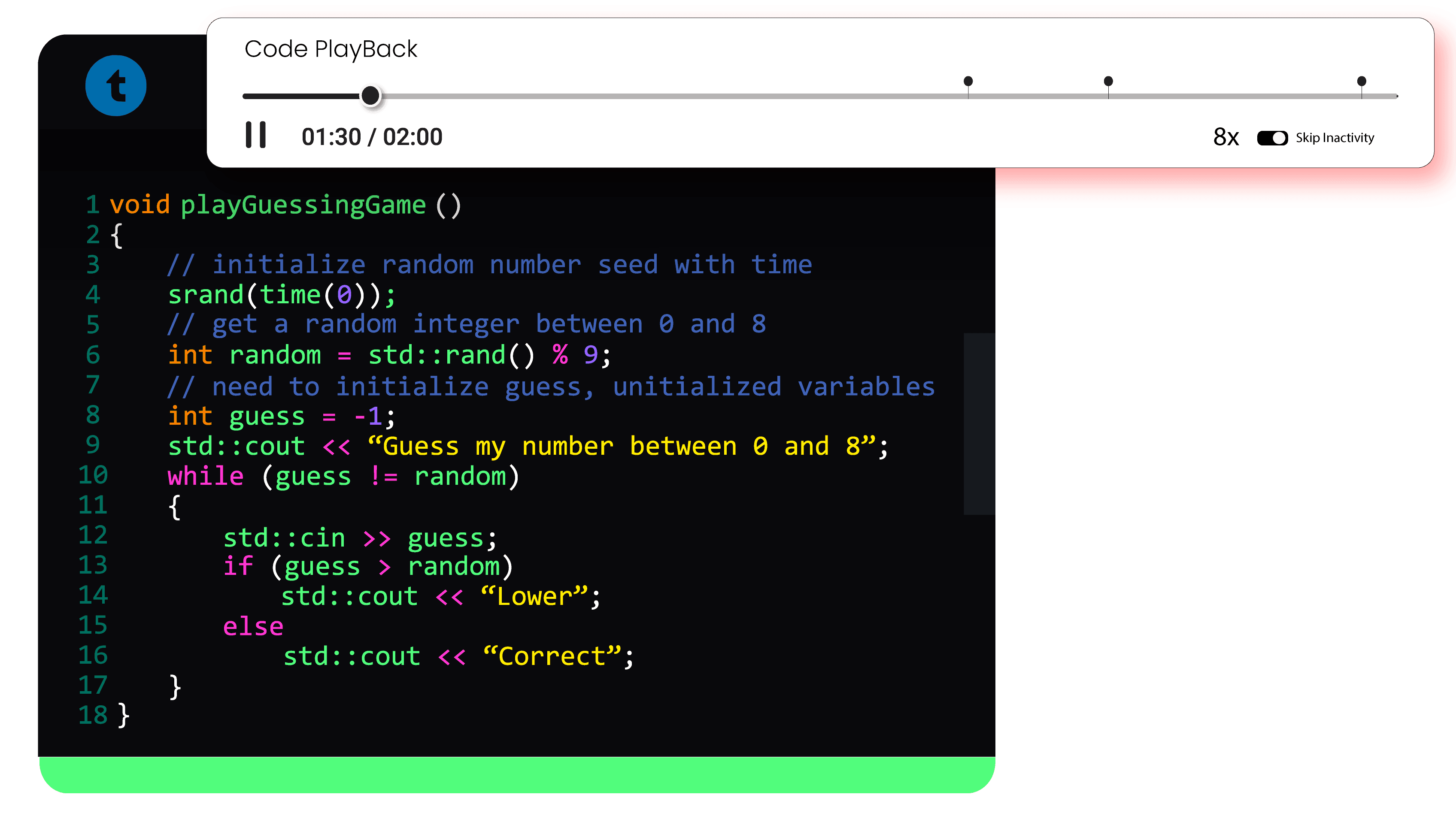Click line number 10 in the gutter
Image resolution: width=1456 pixels, height=828 pixels.
click(93, 475)
